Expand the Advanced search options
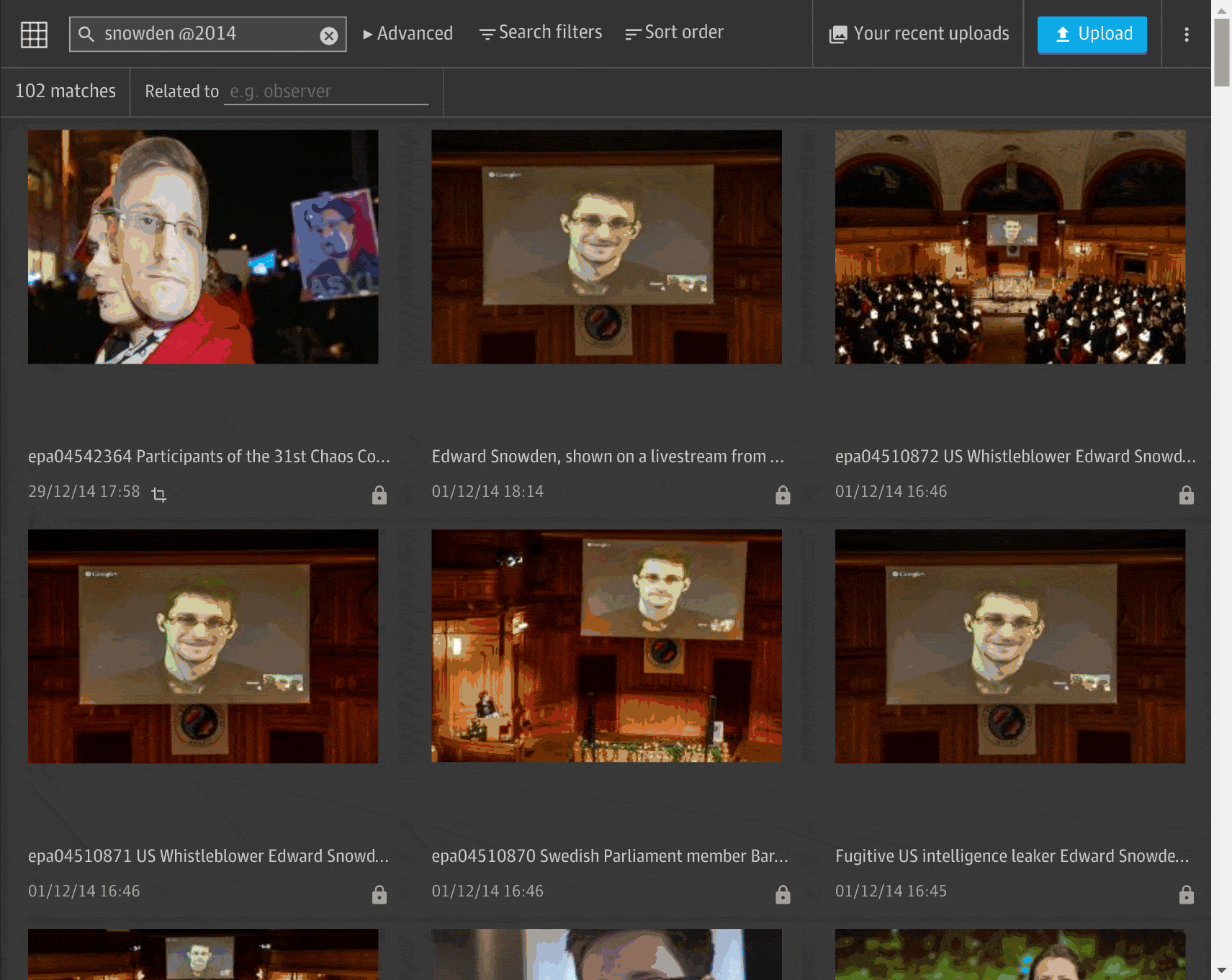 pyautogui.click(x=408, y=34)
